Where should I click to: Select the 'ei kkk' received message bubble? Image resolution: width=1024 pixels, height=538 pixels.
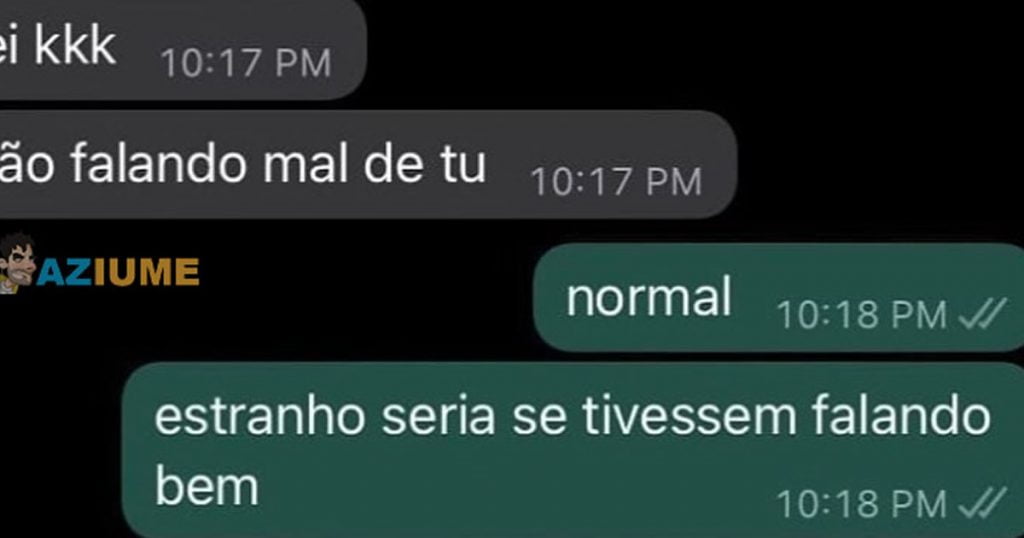click(x=183, y=49)
